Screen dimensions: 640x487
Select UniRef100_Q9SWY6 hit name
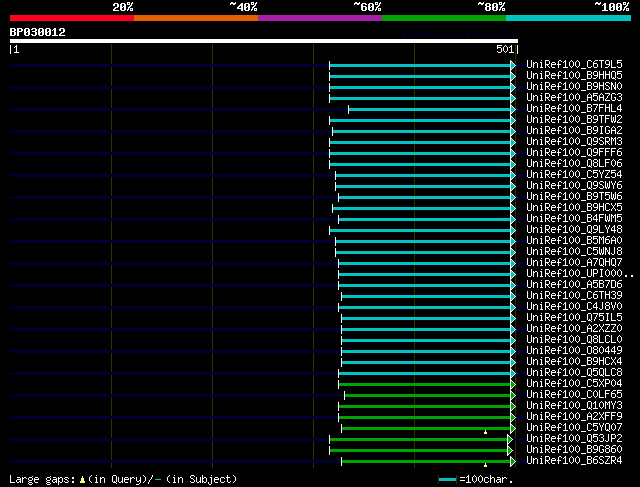click(574, 186)
